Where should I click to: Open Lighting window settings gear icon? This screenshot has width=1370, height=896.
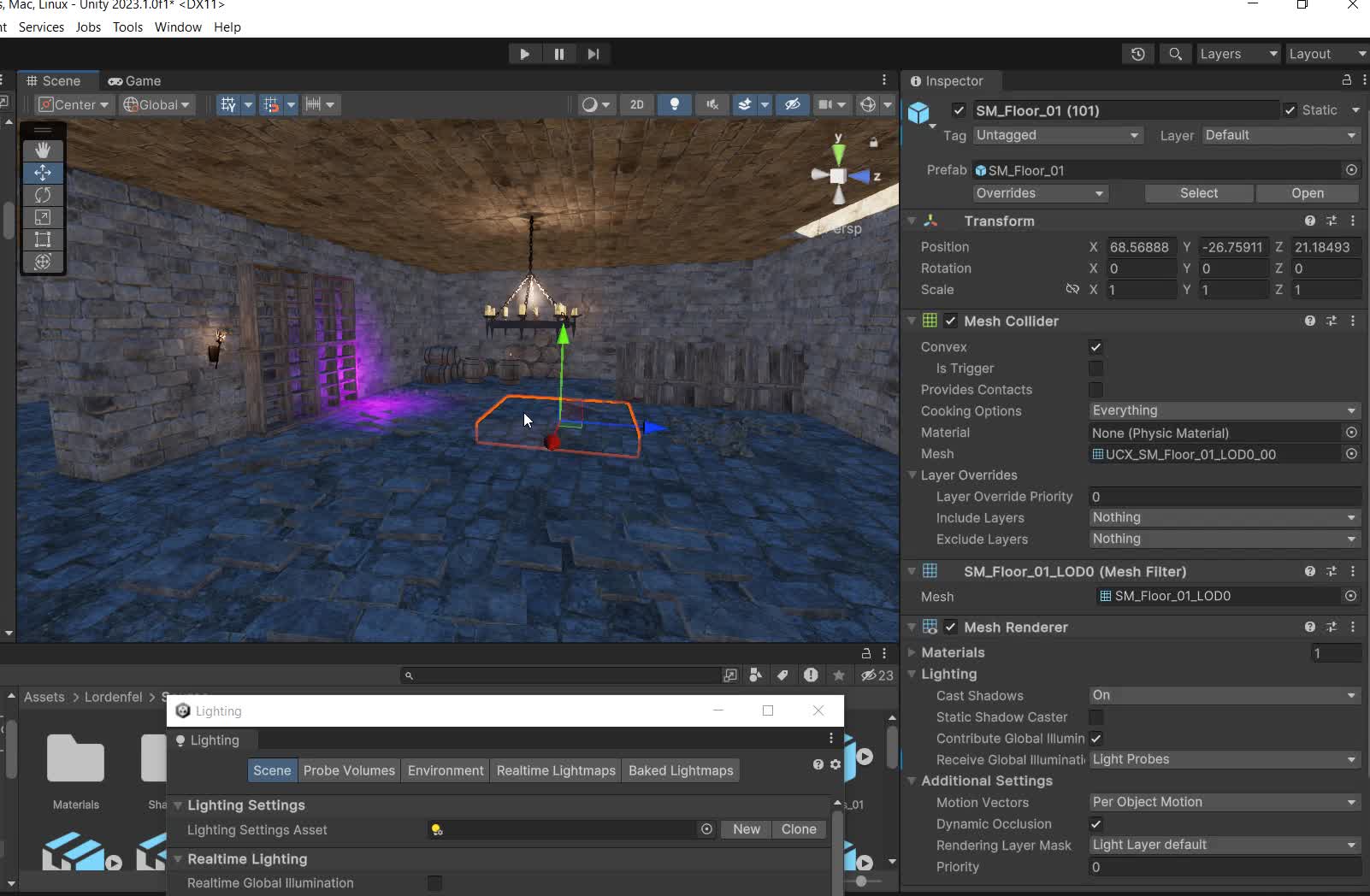point(836,764)
